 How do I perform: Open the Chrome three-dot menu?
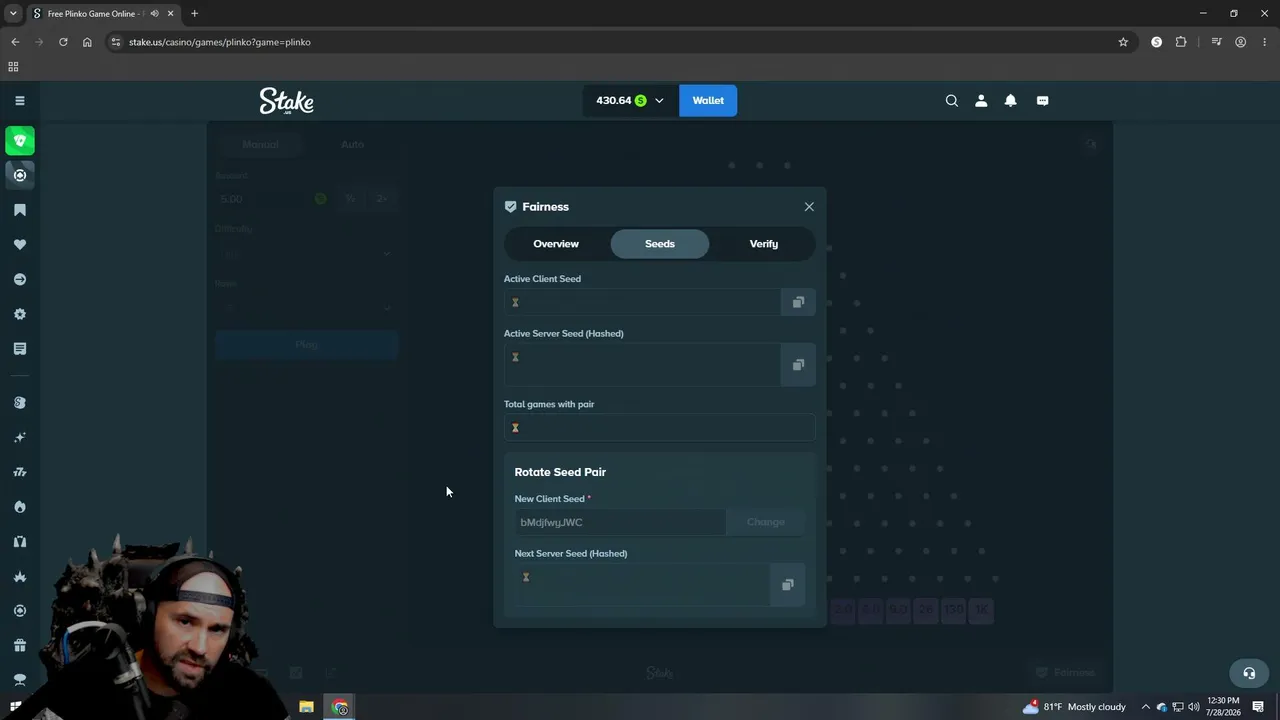point(1264,42)
